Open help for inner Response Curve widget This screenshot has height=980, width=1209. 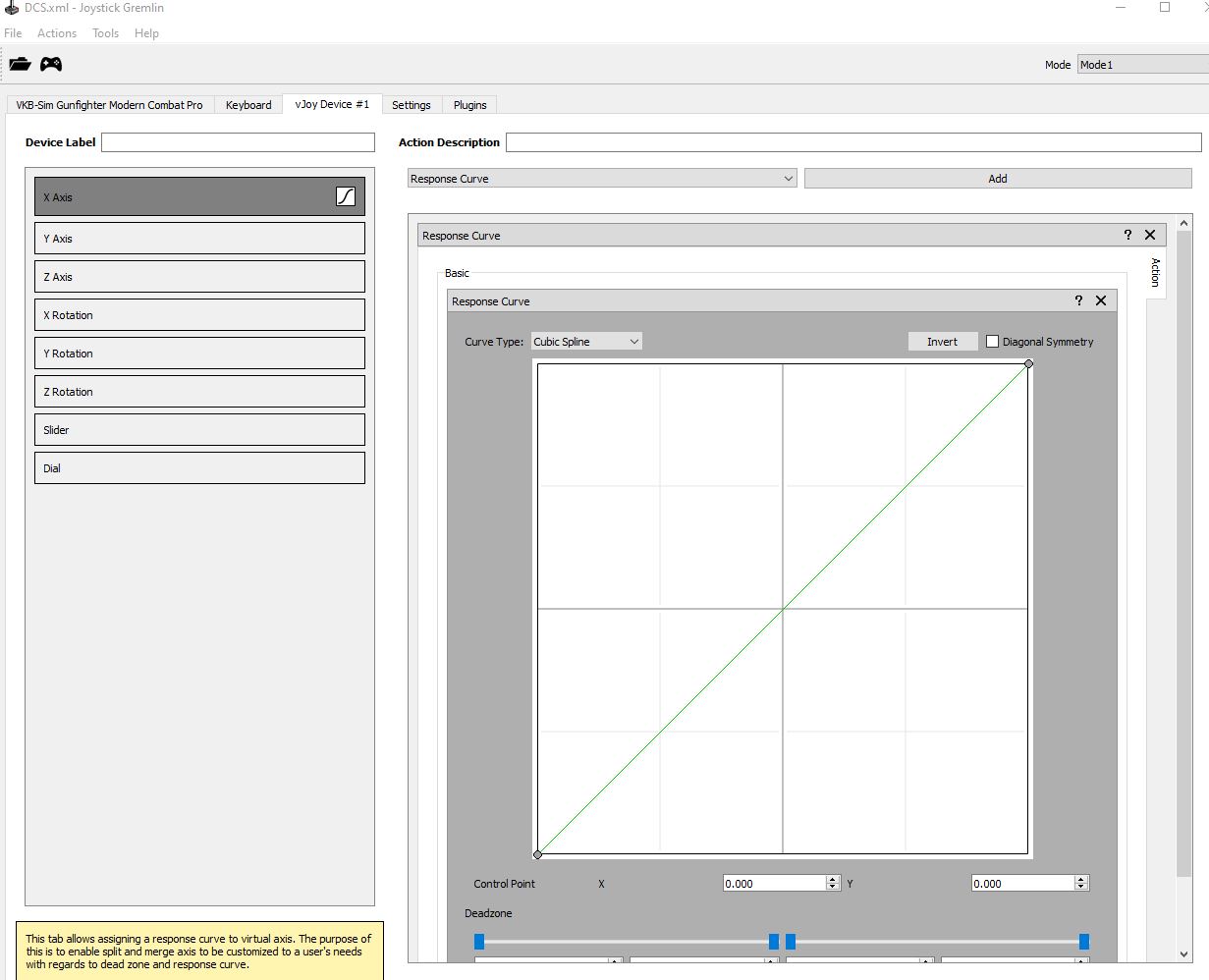1078,300
